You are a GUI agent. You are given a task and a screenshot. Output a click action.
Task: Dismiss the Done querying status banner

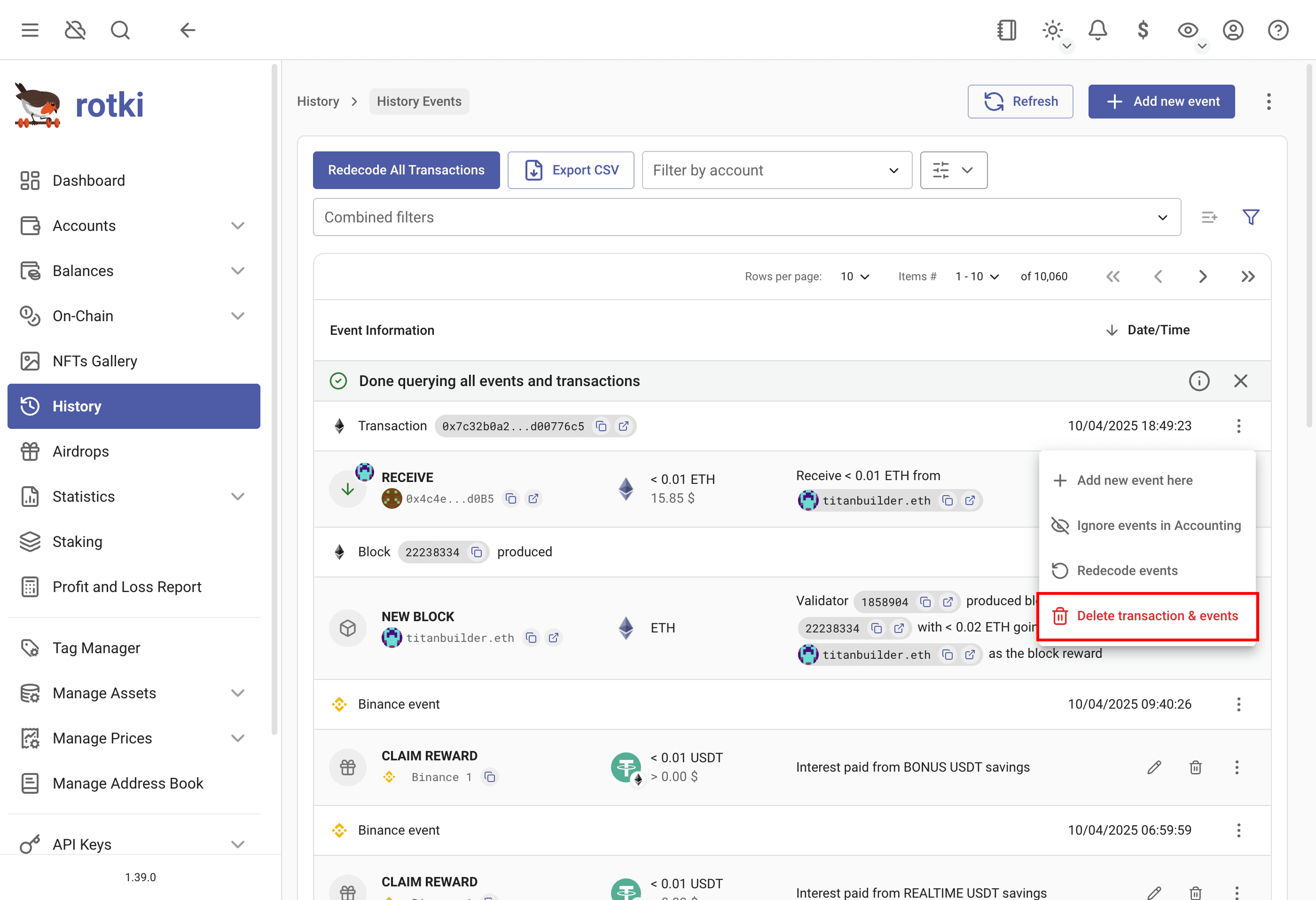(1240, 381)
